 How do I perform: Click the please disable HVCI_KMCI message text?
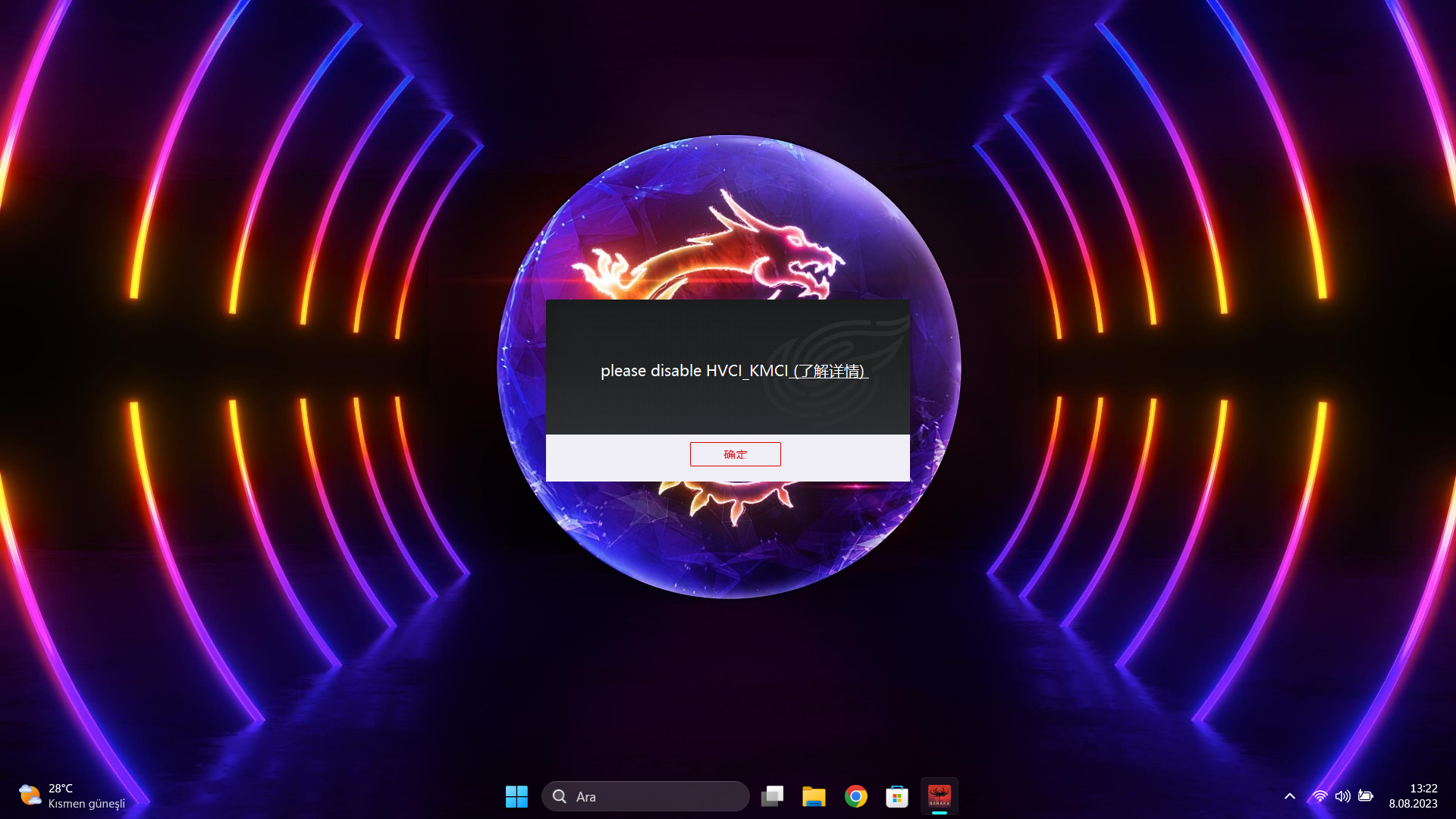(694, 371)
